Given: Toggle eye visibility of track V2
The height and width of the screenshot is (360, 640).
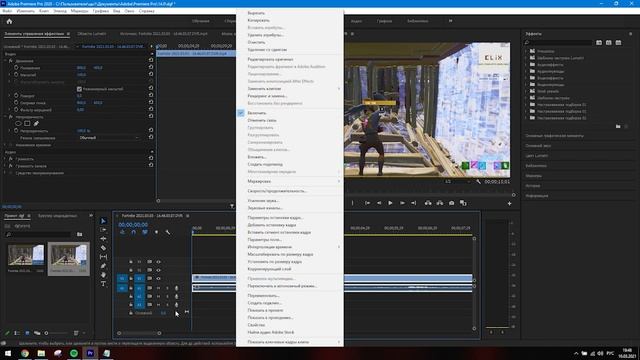Looking at the screenshot, I should [158, 270].
